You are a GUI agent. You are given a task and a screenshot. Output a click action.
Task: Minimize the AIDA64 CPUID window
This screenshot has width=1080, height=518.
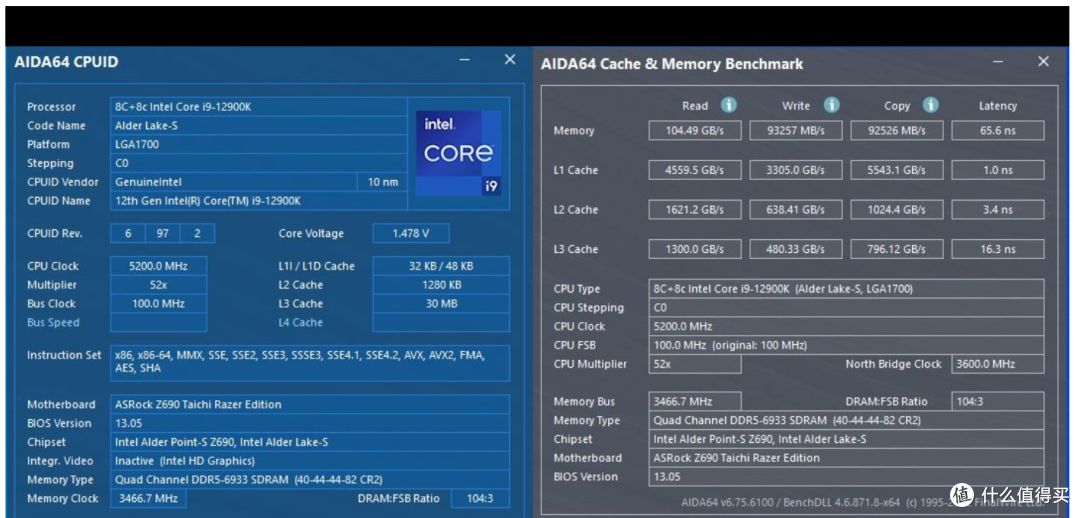[x=465, y=60]
